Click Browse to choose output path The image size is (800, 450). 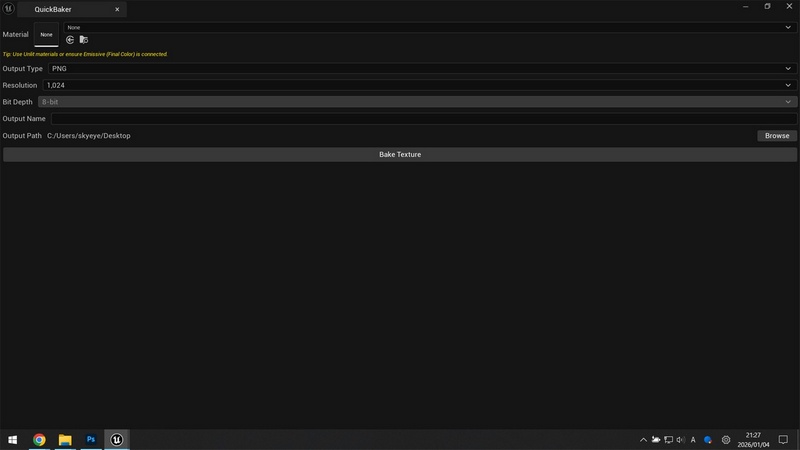(x=776, y=135)
